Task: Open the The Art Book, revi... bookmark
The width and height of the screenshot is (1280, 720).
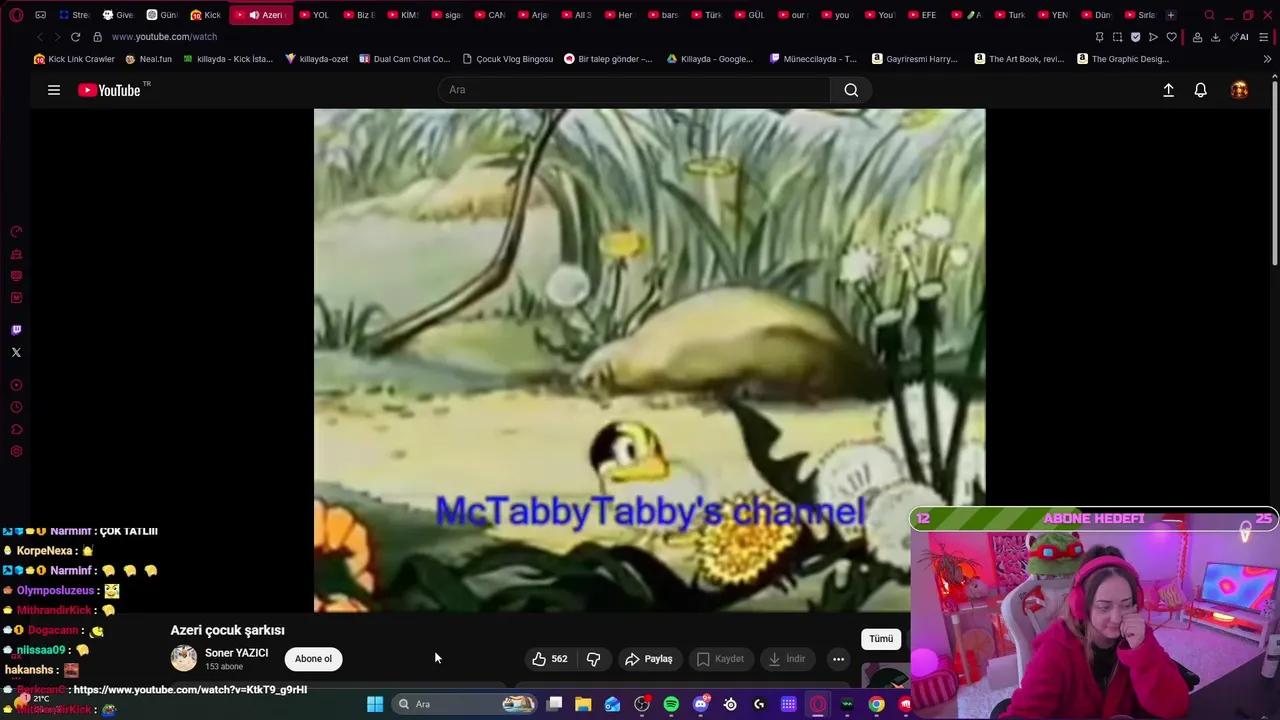Action: [x=1019, y=59]
